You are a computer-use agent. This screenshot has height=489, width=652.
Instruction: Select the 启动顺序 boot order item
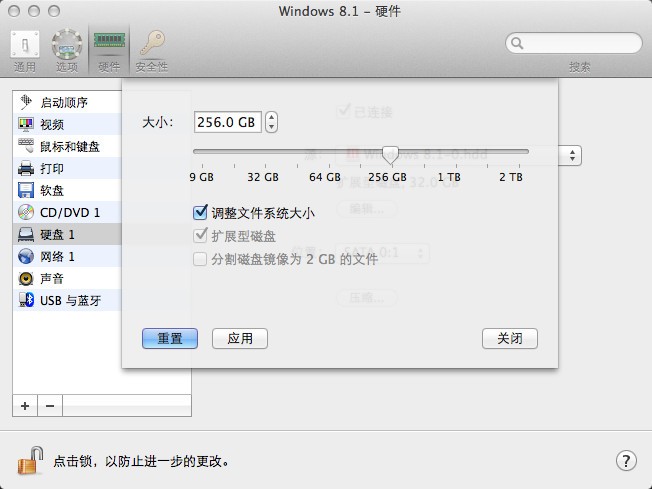(x=67, y=102)
